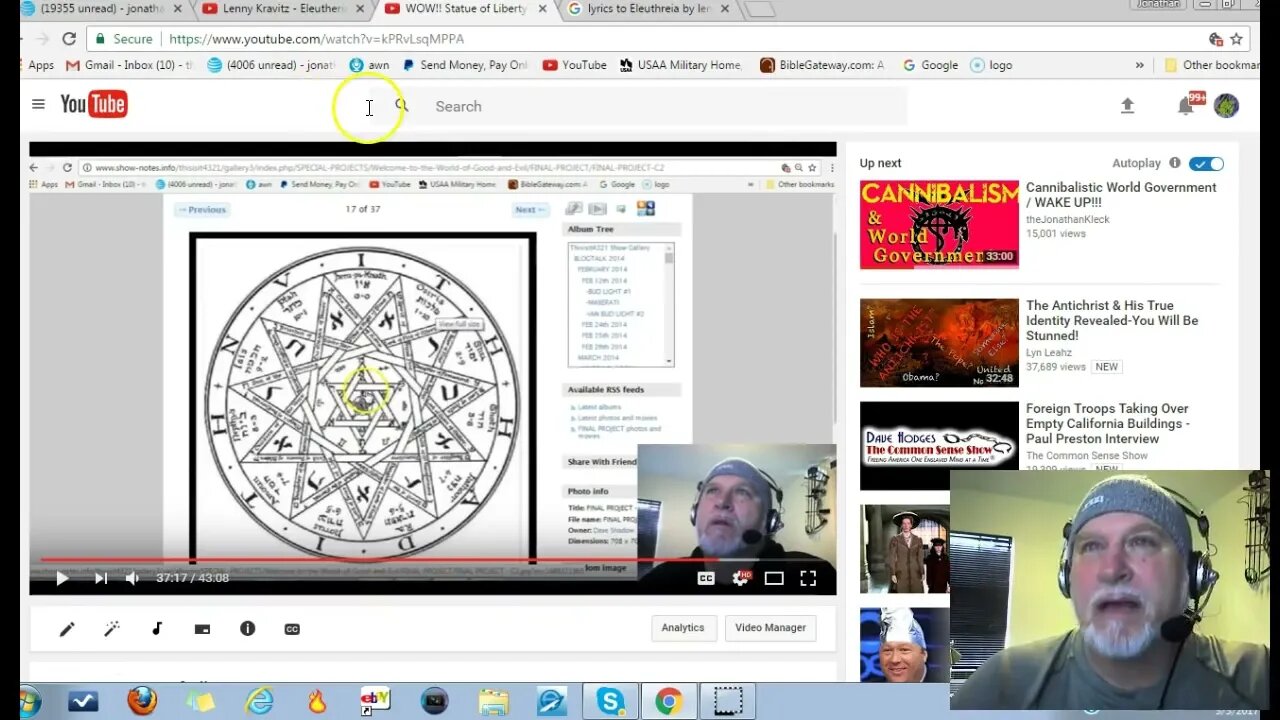Toggle the Autoplay switch
The image size is (1280, 720).
(1207, 163)
